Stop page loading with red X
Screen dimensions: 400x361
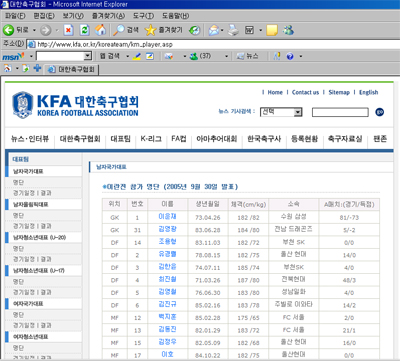pos(68,30)
